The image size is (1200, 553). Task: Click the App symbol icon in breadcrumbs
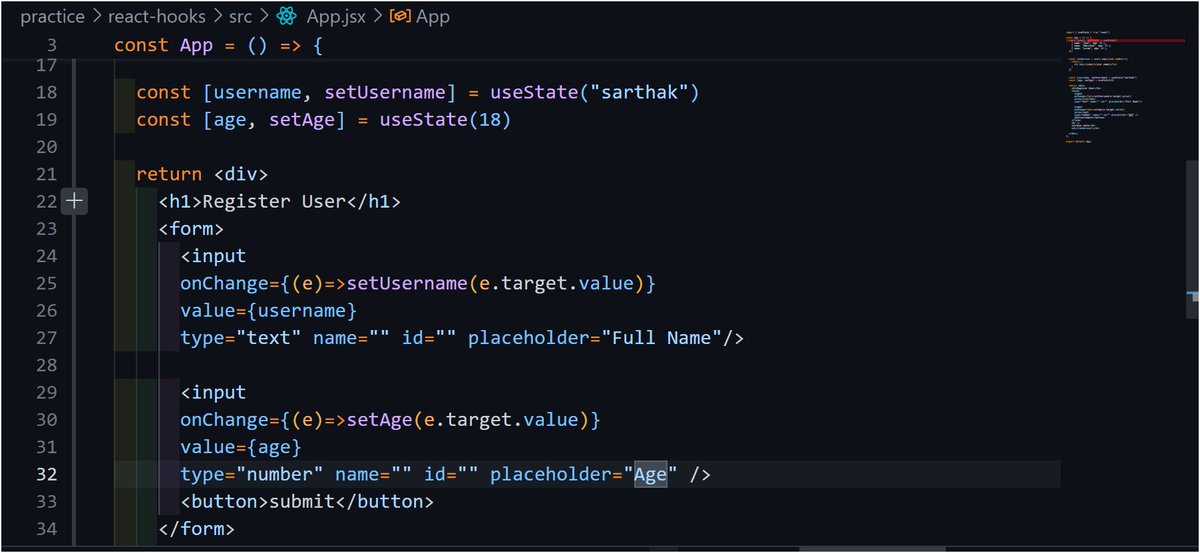(x=400, y=16)
